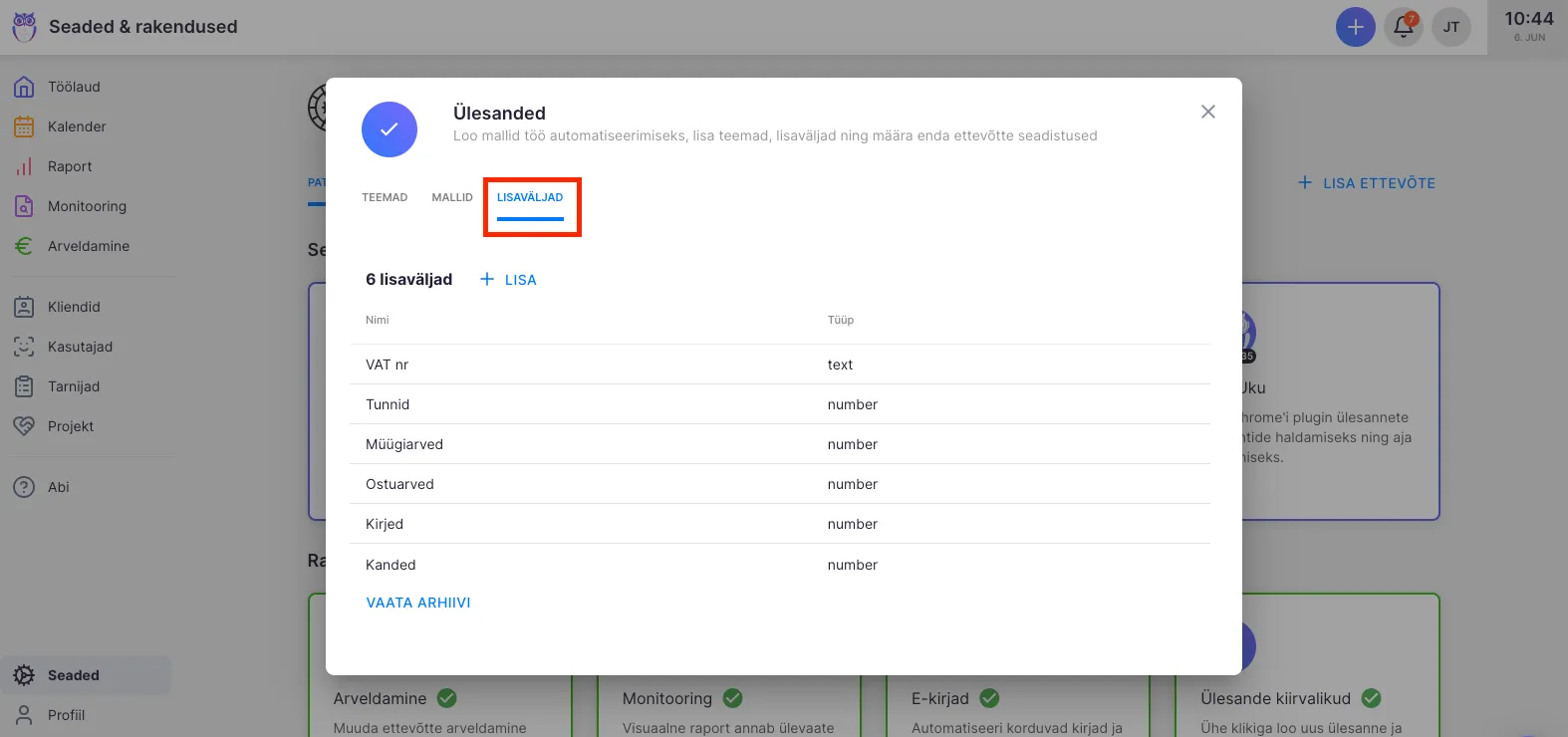
Task: Open the Abi help icon
Action: tap(24, 487)
